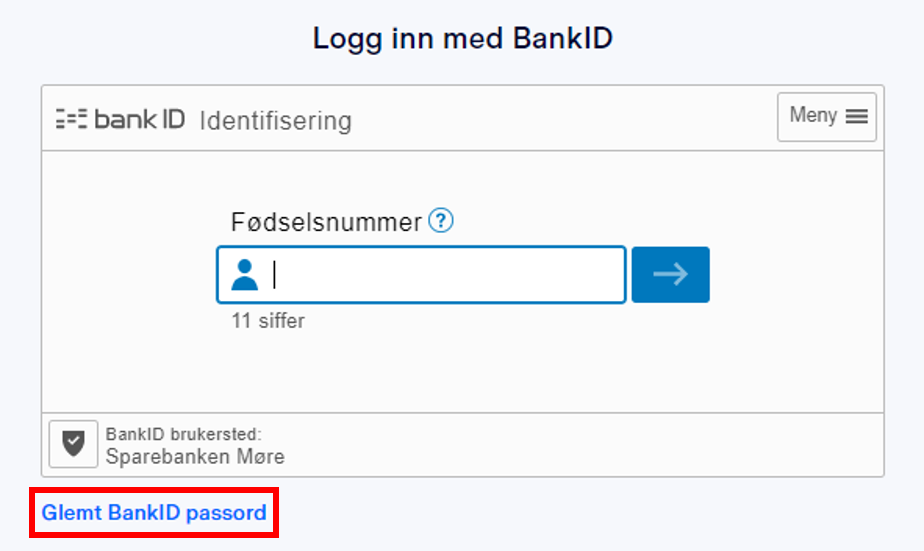Viewport: 924px width, 551px height.
Task: Submit with the blue arrow button
Action: 671,275
